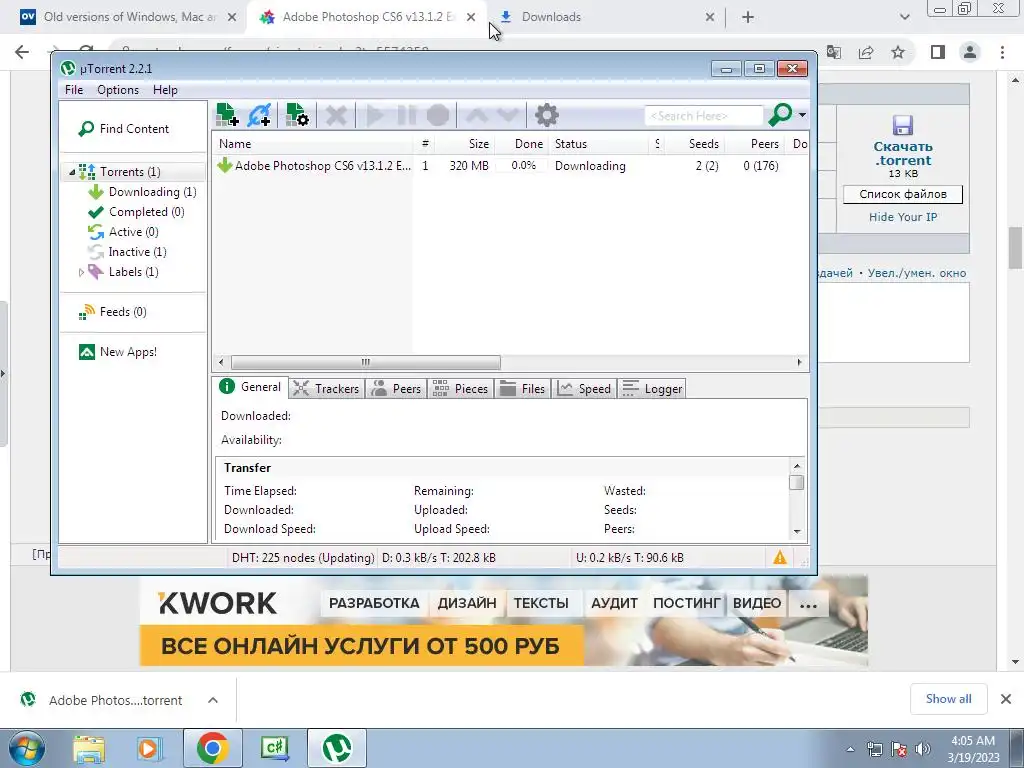1024x768 pixels.
Task: Switch to the Peers tab
Action: tap(396, 389)
